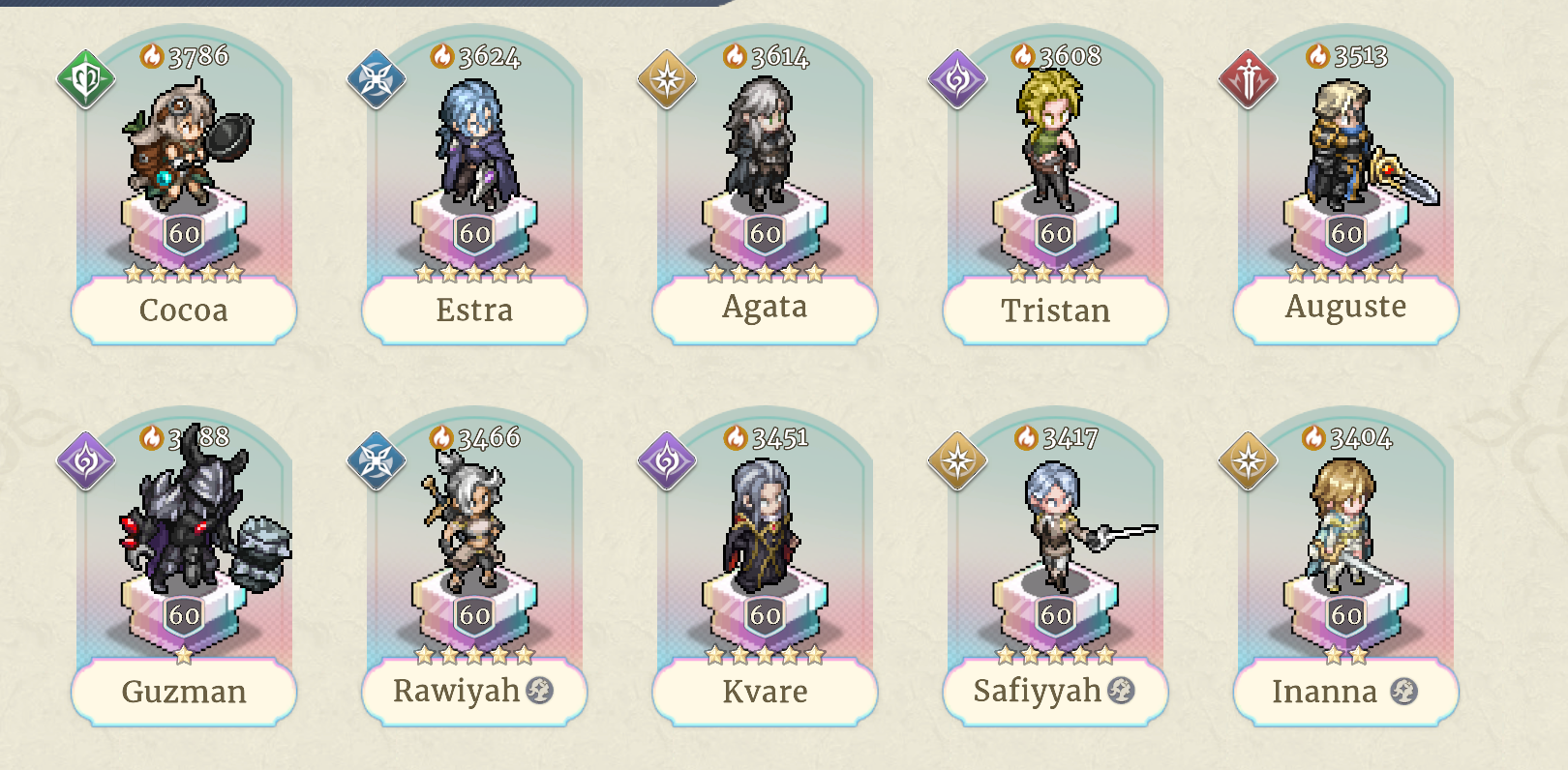Click Rawiyah's star rating row
This screenshot has height=770, width=1568.
coord(474,656)
